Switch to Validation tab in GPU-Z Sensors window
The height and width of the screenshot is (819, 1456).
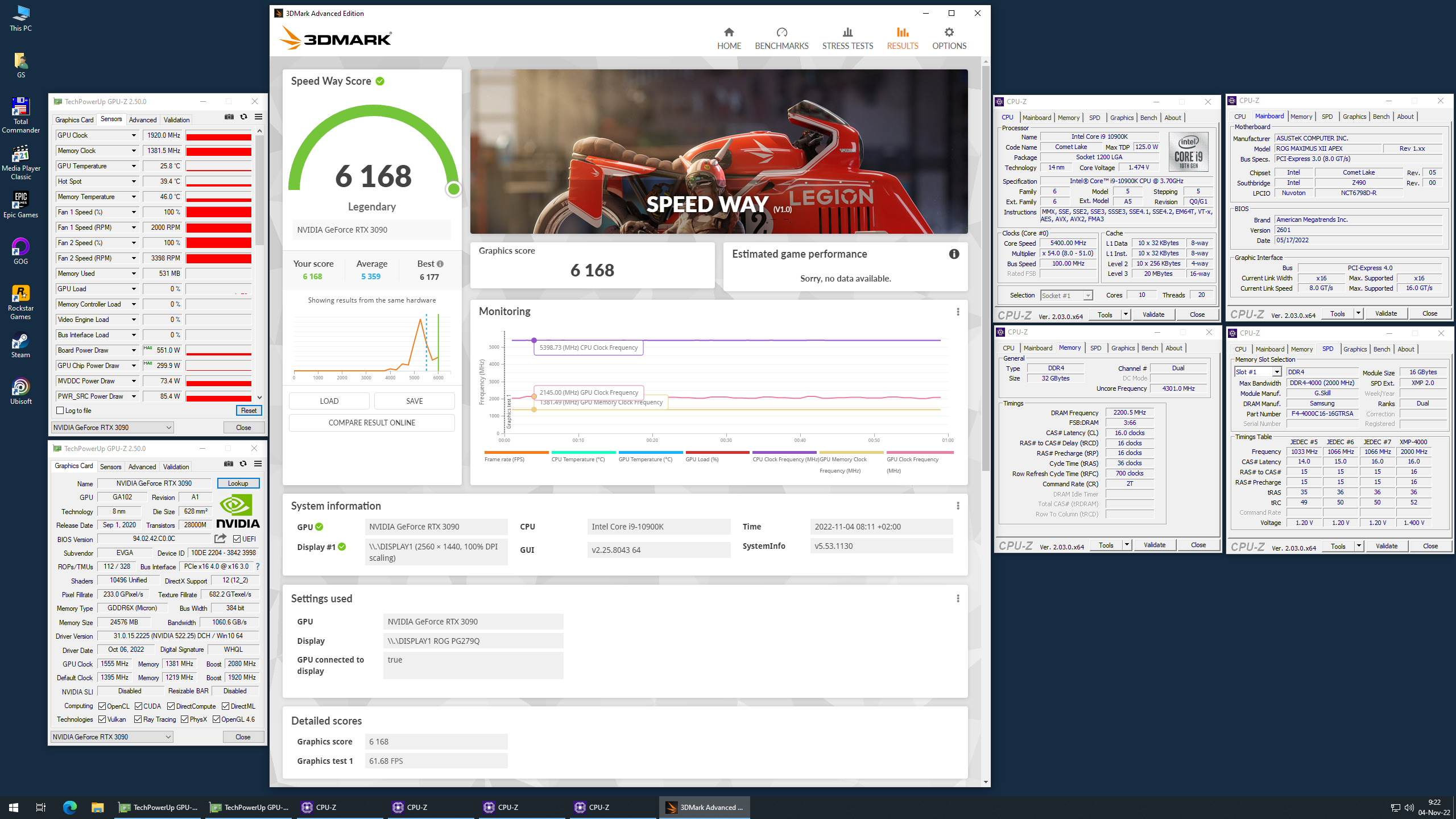click(176, 119)
